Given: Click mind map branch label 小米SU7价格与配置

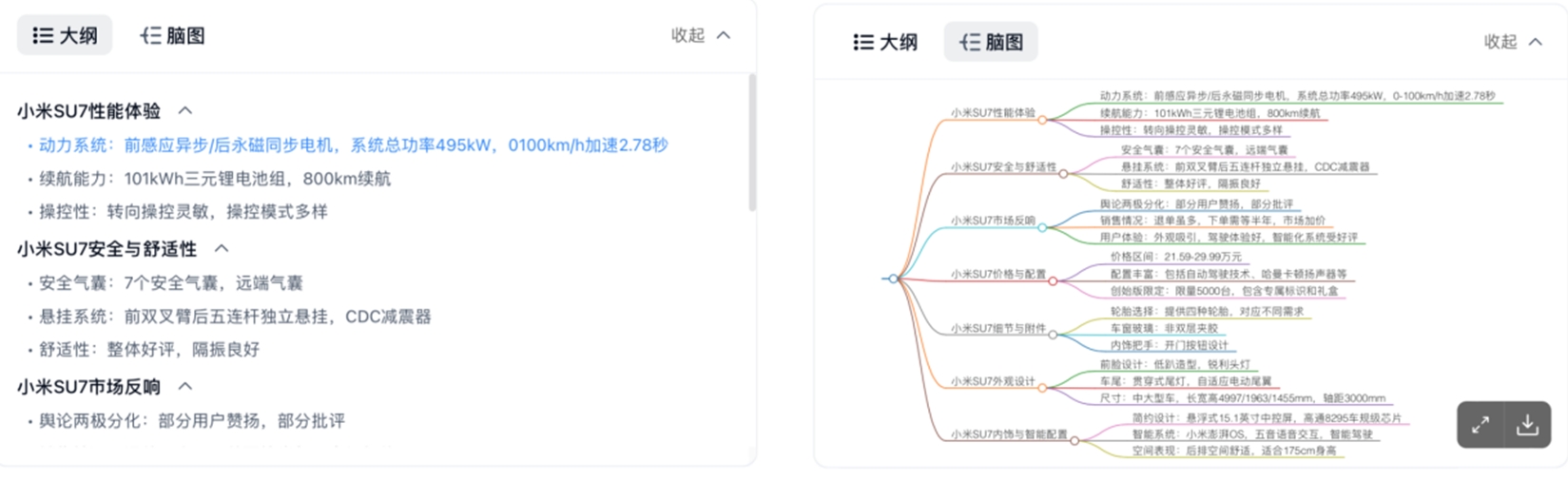Looking at the screenshot, I should pos(997,274).
